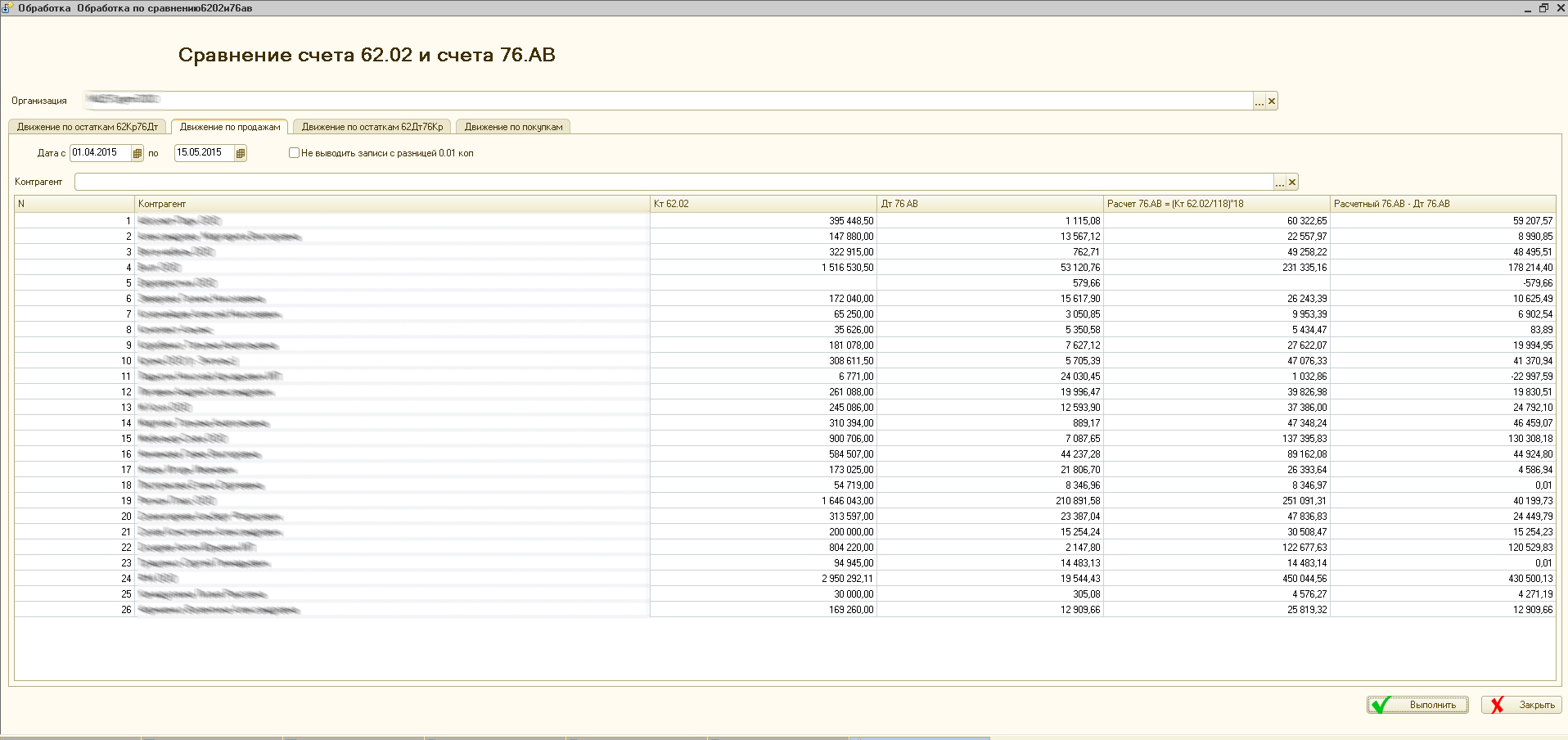Screen dimensions: 1568x740
Task: Open tab Движение по остаткам 62Дт76Кр
Action: [372, 127]
